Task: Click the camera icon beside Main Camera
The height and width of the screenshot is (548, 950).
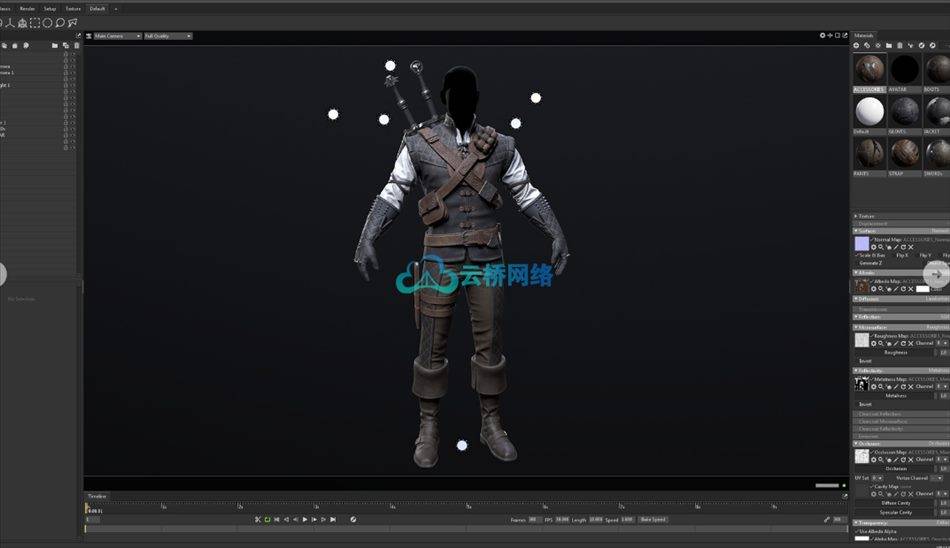Action: click(x=88, y=36)
